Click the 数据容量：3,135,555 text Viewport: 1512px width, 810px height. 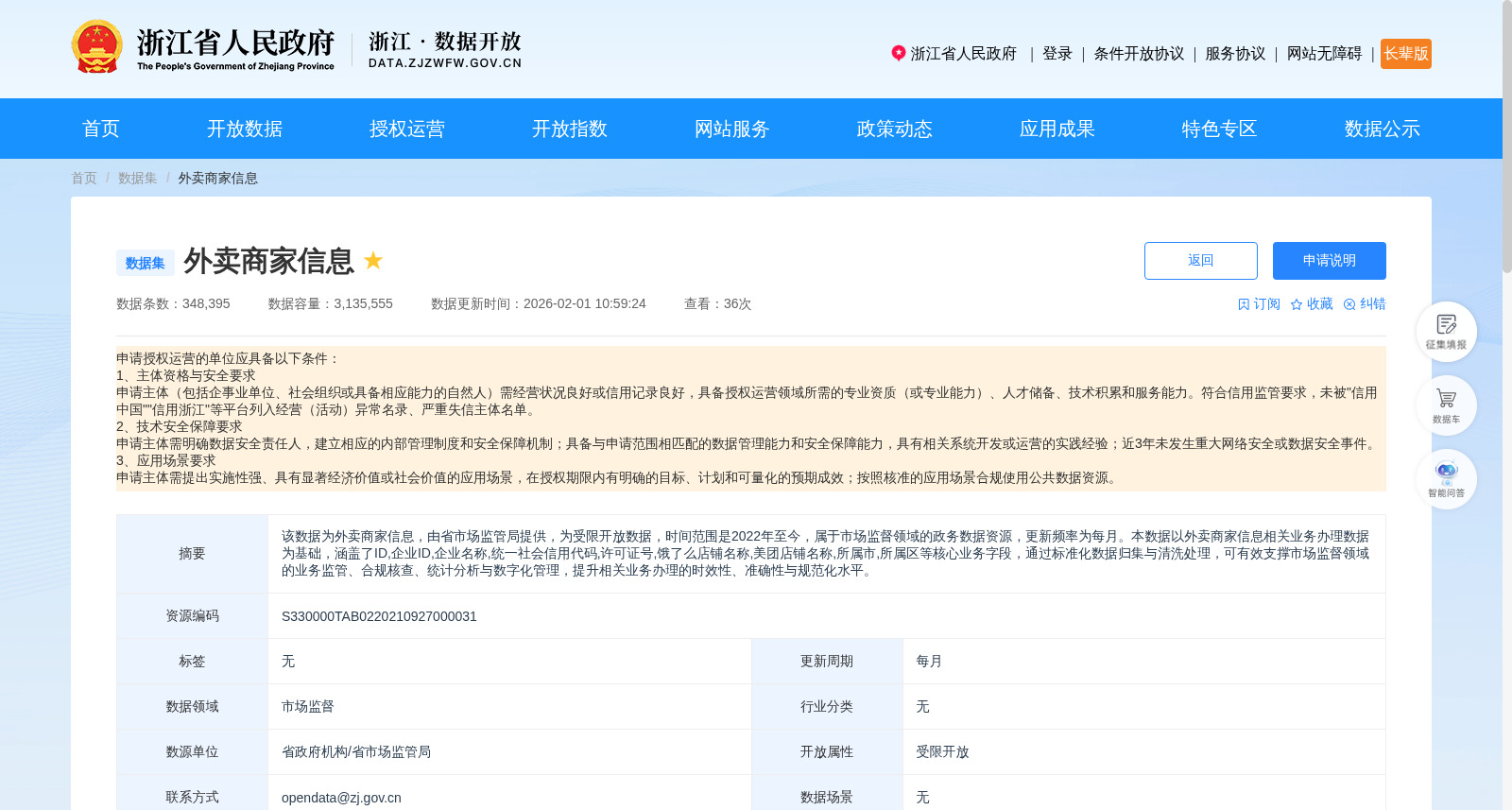pyautogui.click(x=331, y=304)
